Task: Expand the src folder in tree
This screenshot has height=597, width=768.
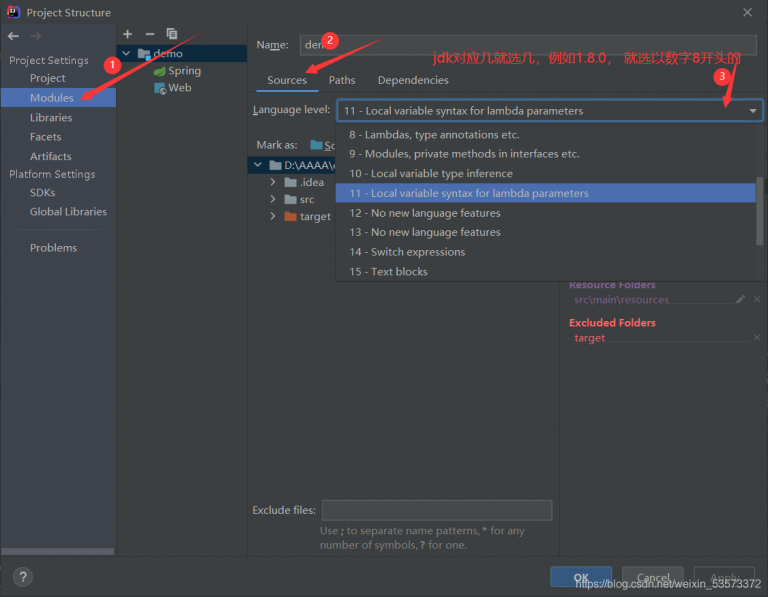Action: point(274,199)
